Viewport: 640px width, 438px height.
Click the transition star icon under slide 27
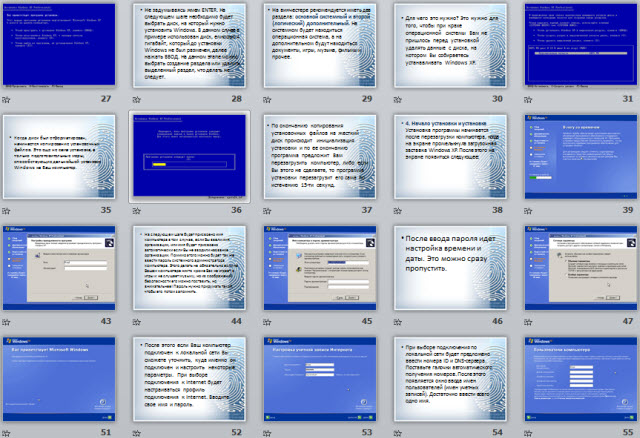6,100
